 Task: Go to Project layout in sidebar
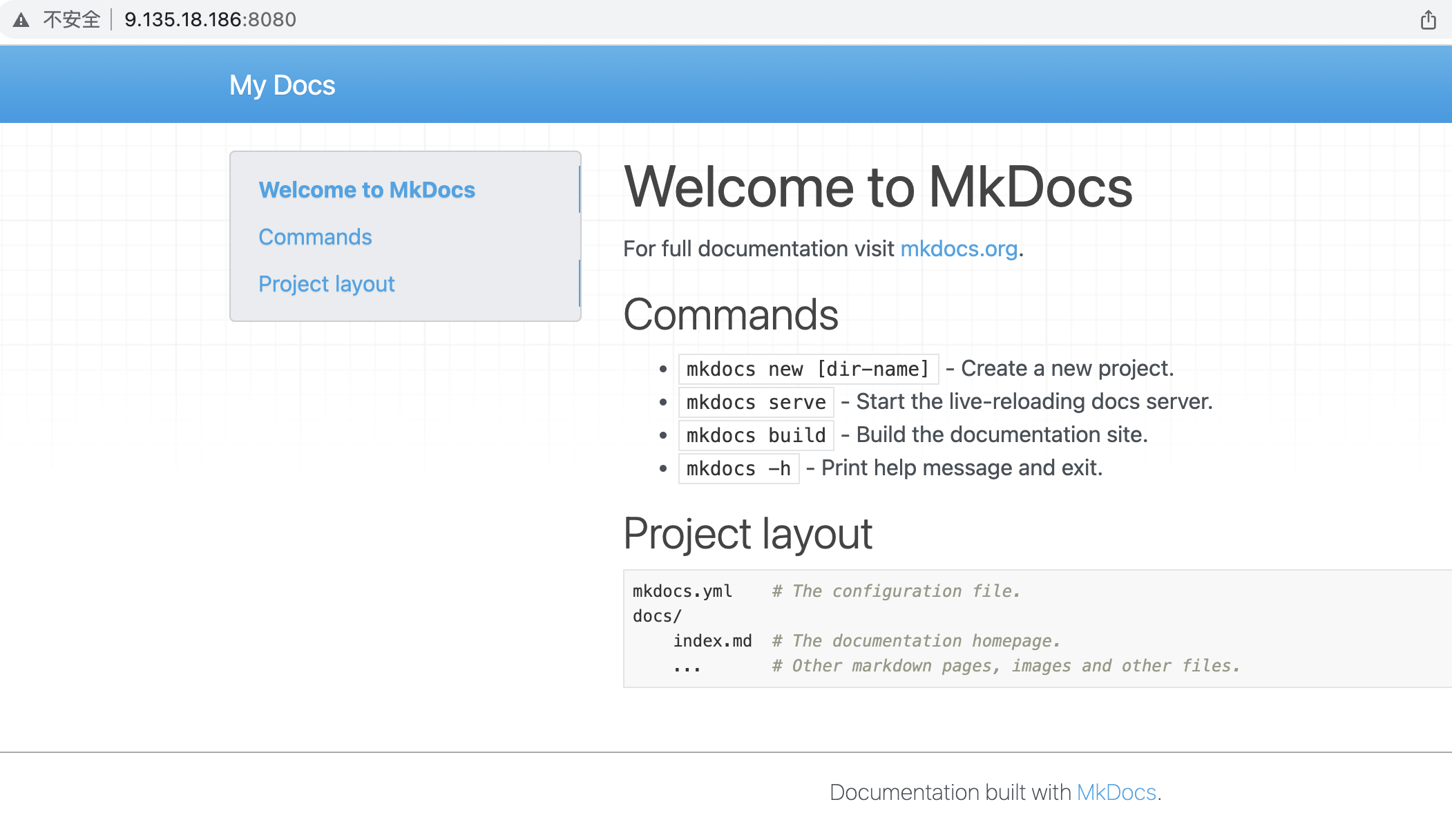327,284
